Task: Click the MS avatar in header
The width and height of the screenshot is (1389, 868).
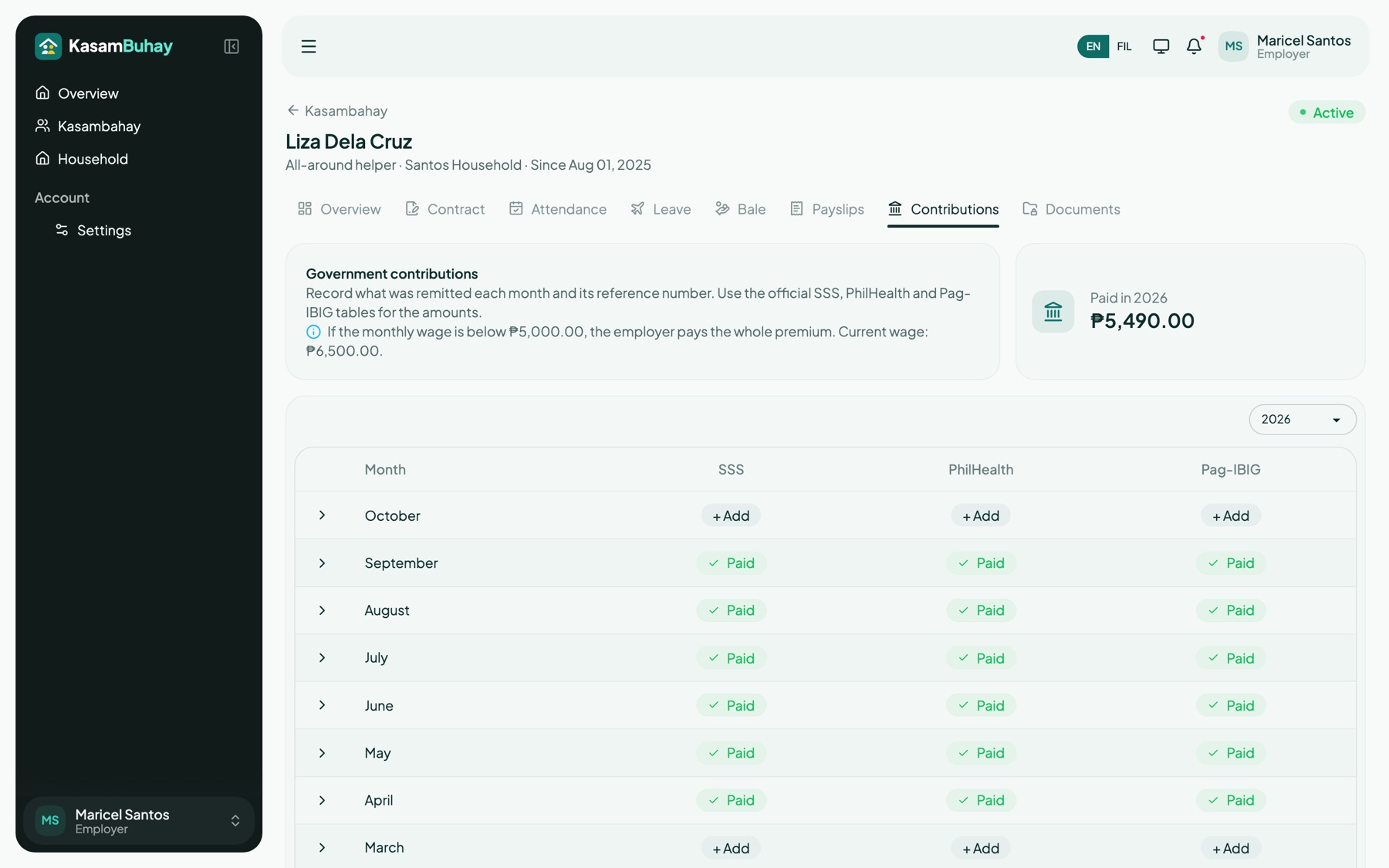Action: 1233,46
